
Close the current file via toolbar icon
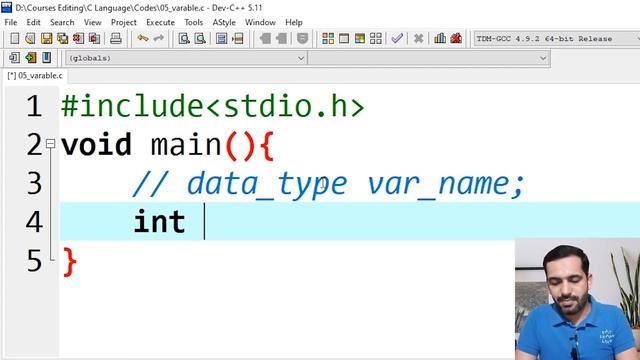78,39
